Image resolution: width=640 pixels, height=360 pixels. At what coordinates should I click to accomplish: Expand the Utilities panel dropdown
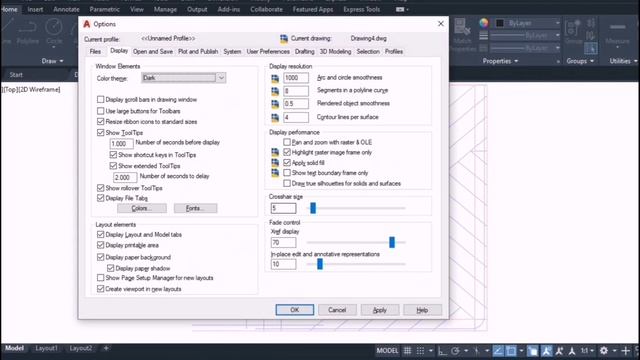tap(623, 61)
